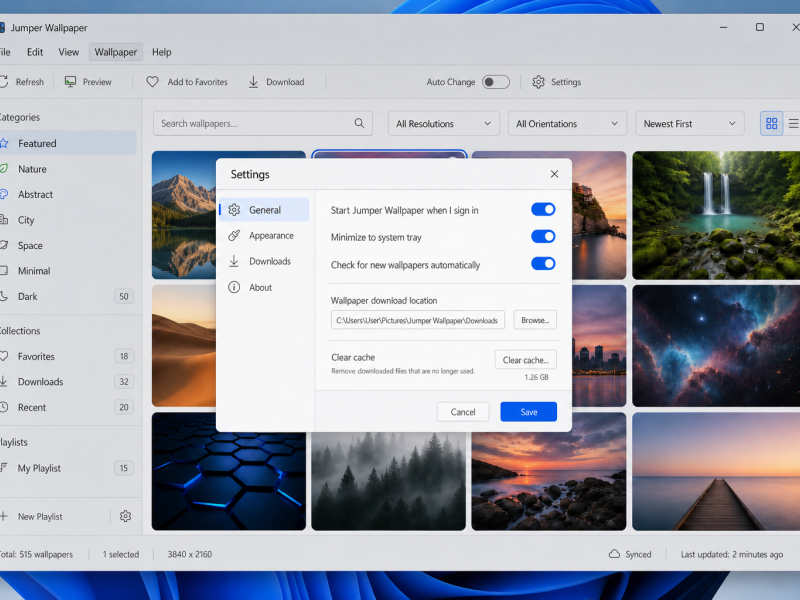Open the Help menu
This screenshot has width=800, height=600.
(x=161, y=52)
